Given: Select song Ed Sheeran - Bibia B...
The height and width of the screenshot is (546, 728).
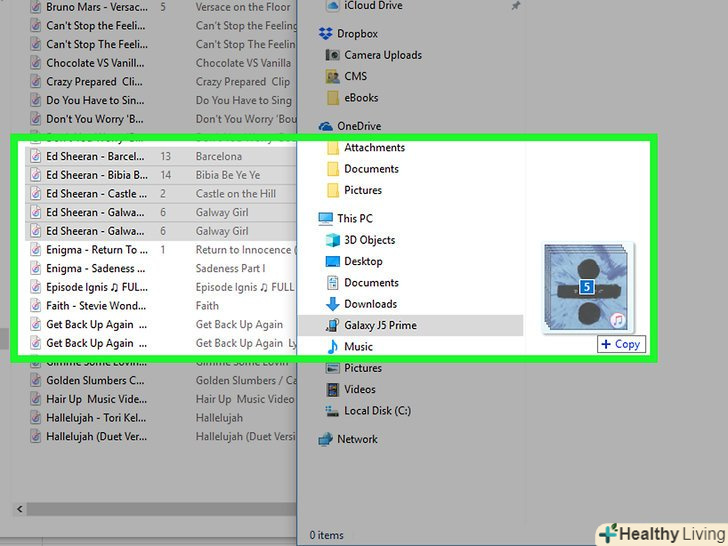Looking at the screenshot, I should 97,176.
